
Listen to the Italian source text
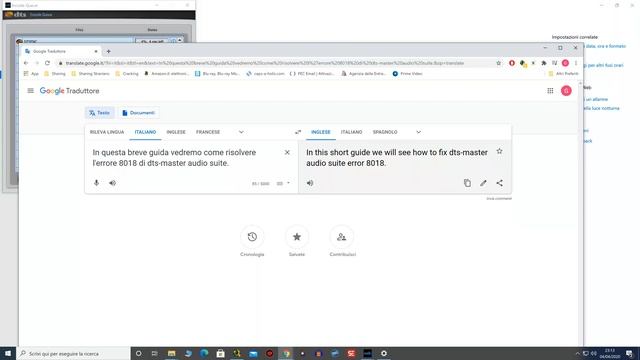coord(112,183)
